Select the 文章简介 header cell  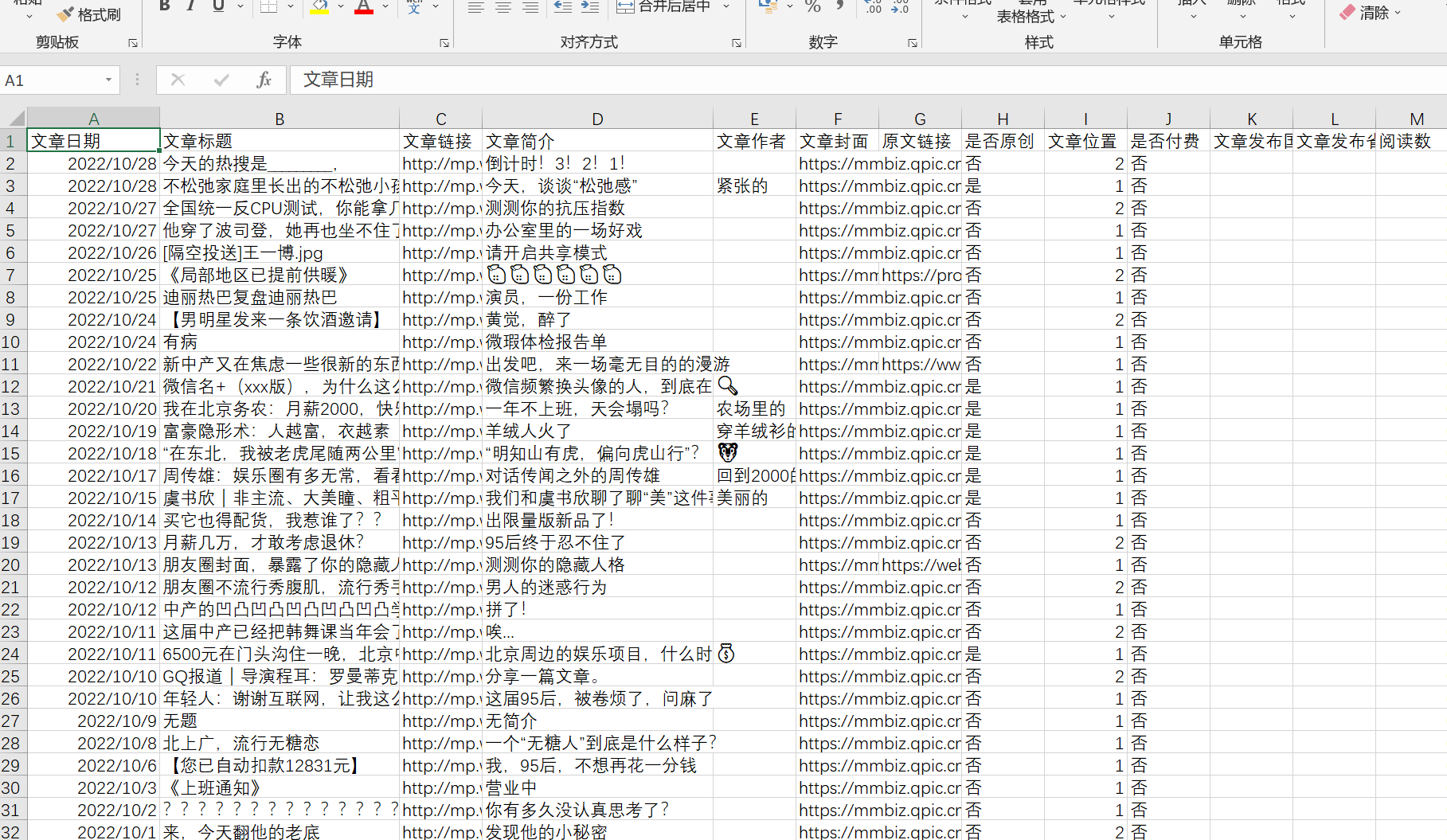click(x=597, y=141)
